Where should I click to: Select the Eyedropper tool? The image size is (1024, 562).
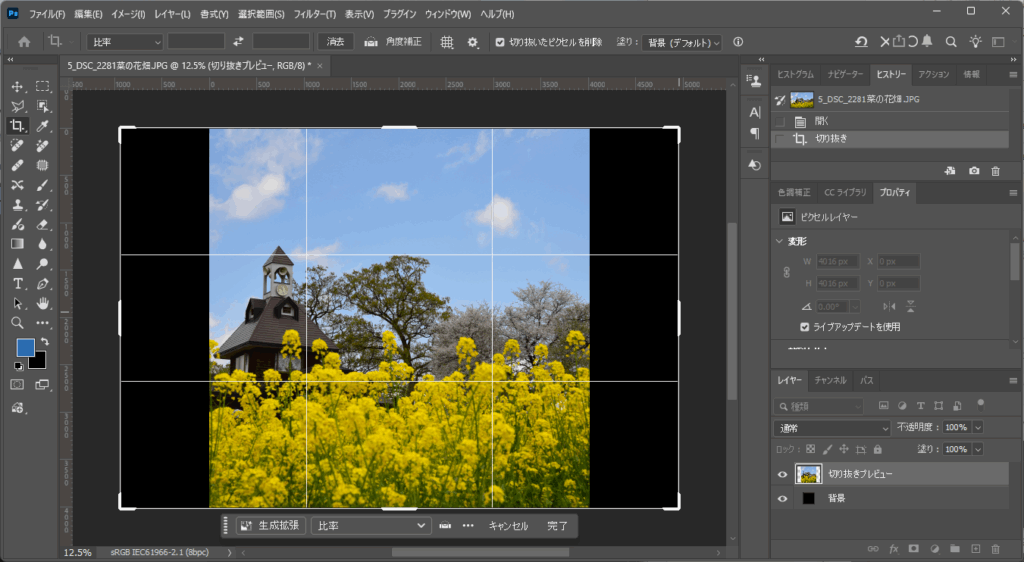[x=43, y=126]
